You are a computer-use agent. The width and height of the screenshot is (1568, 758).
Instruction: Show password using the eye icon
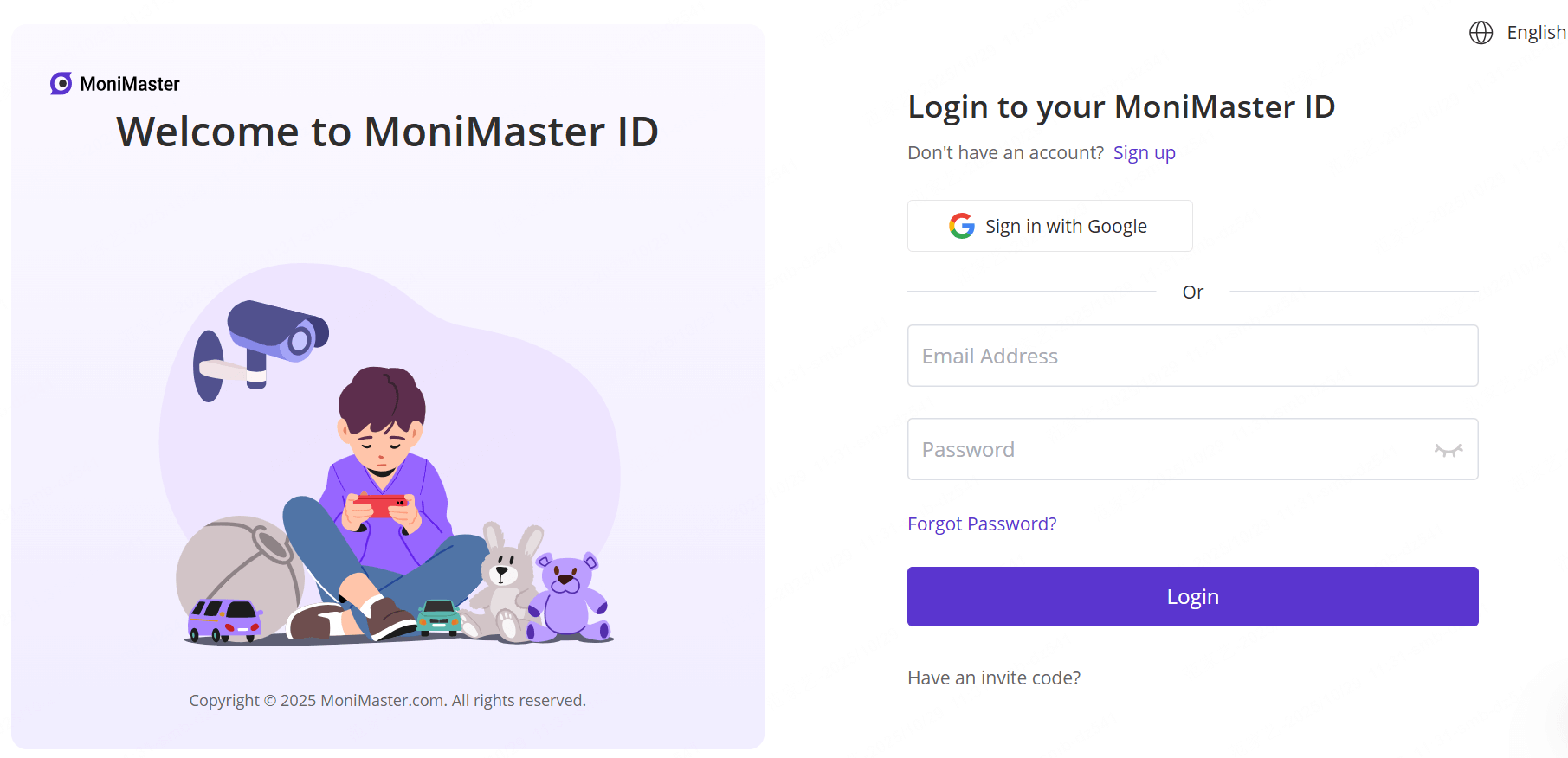coord(1448,450)
